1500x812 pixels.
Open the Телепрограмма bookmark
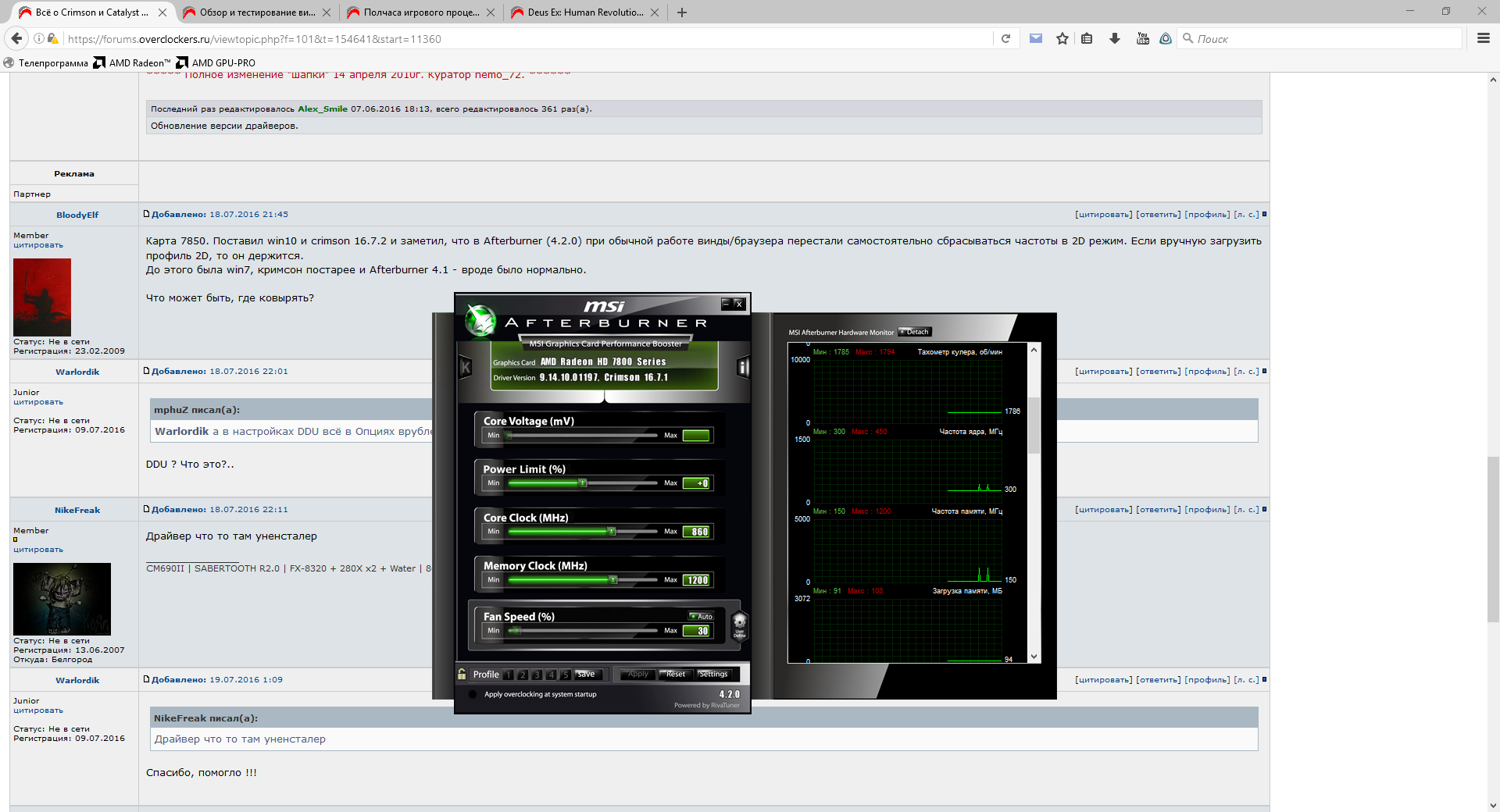point(46,63)
